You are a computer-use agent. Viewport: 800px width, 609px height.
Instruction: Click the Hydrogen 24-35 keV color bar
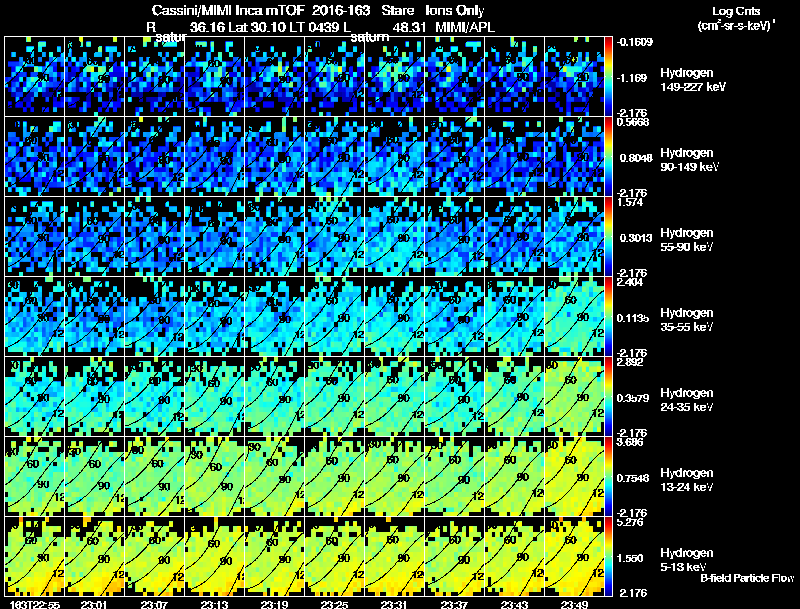pos(608,396)
